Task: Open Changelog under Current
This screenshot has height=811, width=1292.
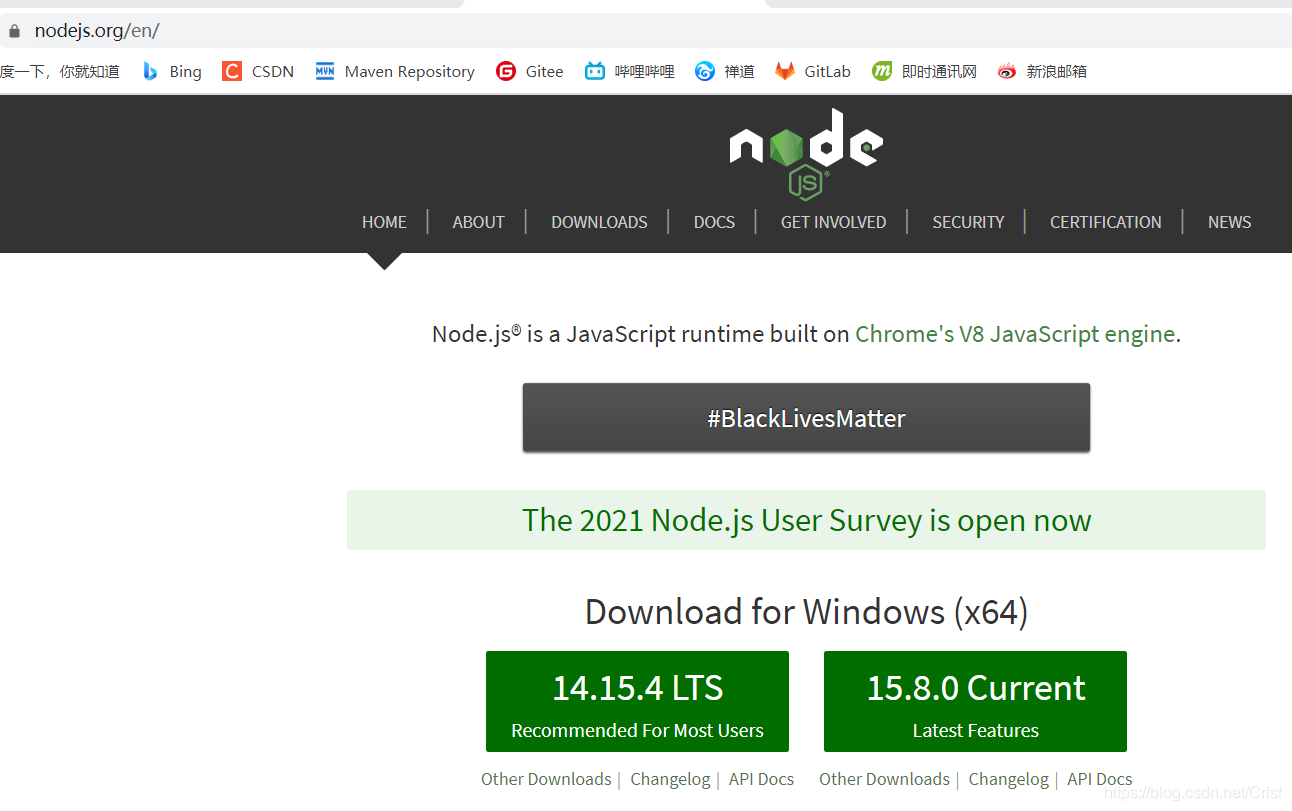Action: pos(1009,779)
